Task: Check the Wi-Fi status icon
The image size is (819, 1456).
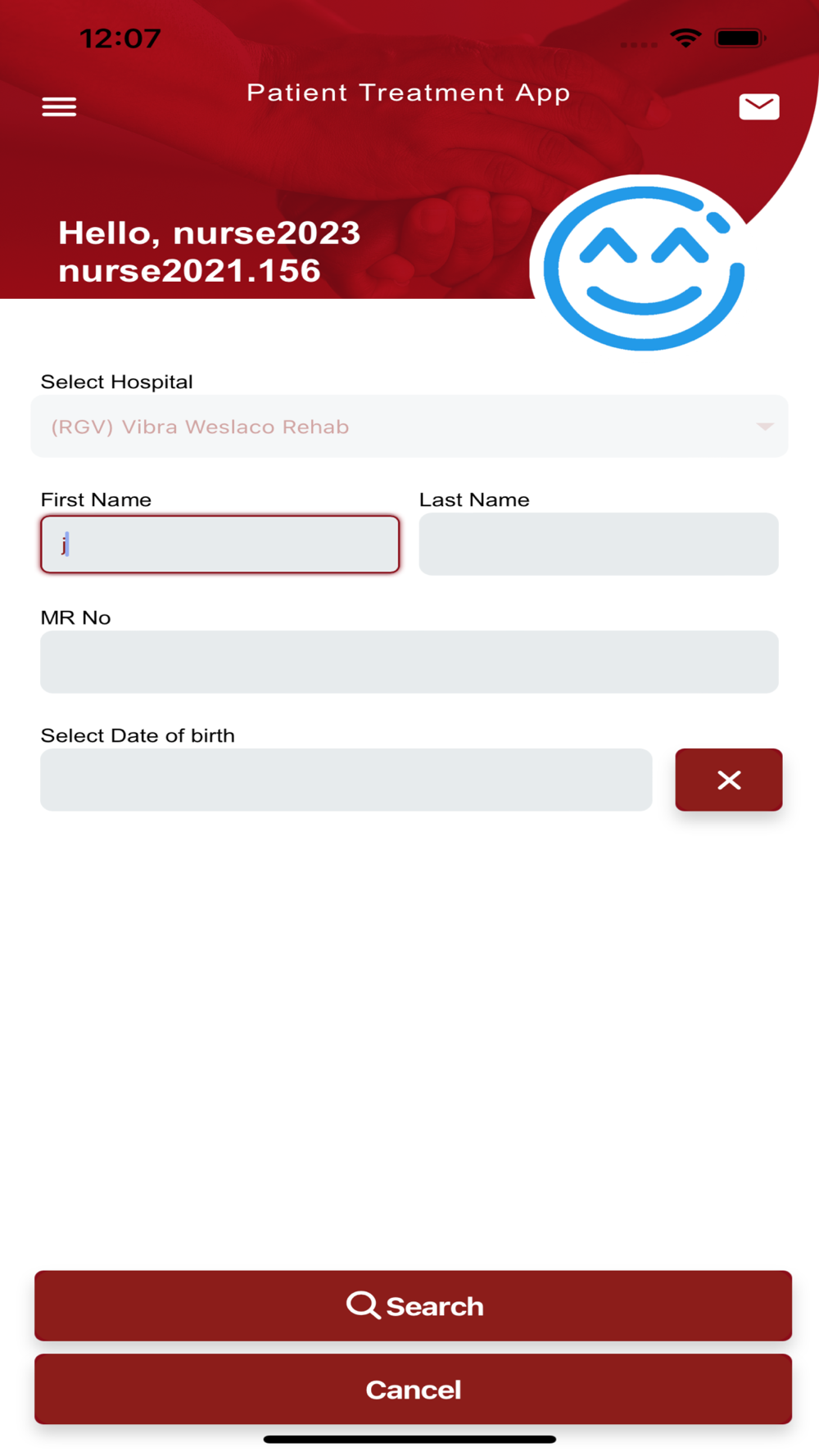Action: pyautogui.click(x=686, y=38)
